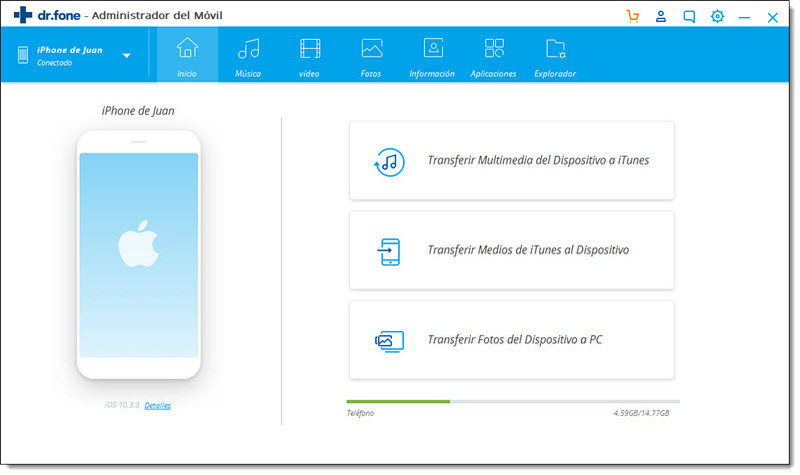Image resolution: width=800 pixels, height=475 pixels.
Task: Click the dr.fone logo
Action: 47,15
